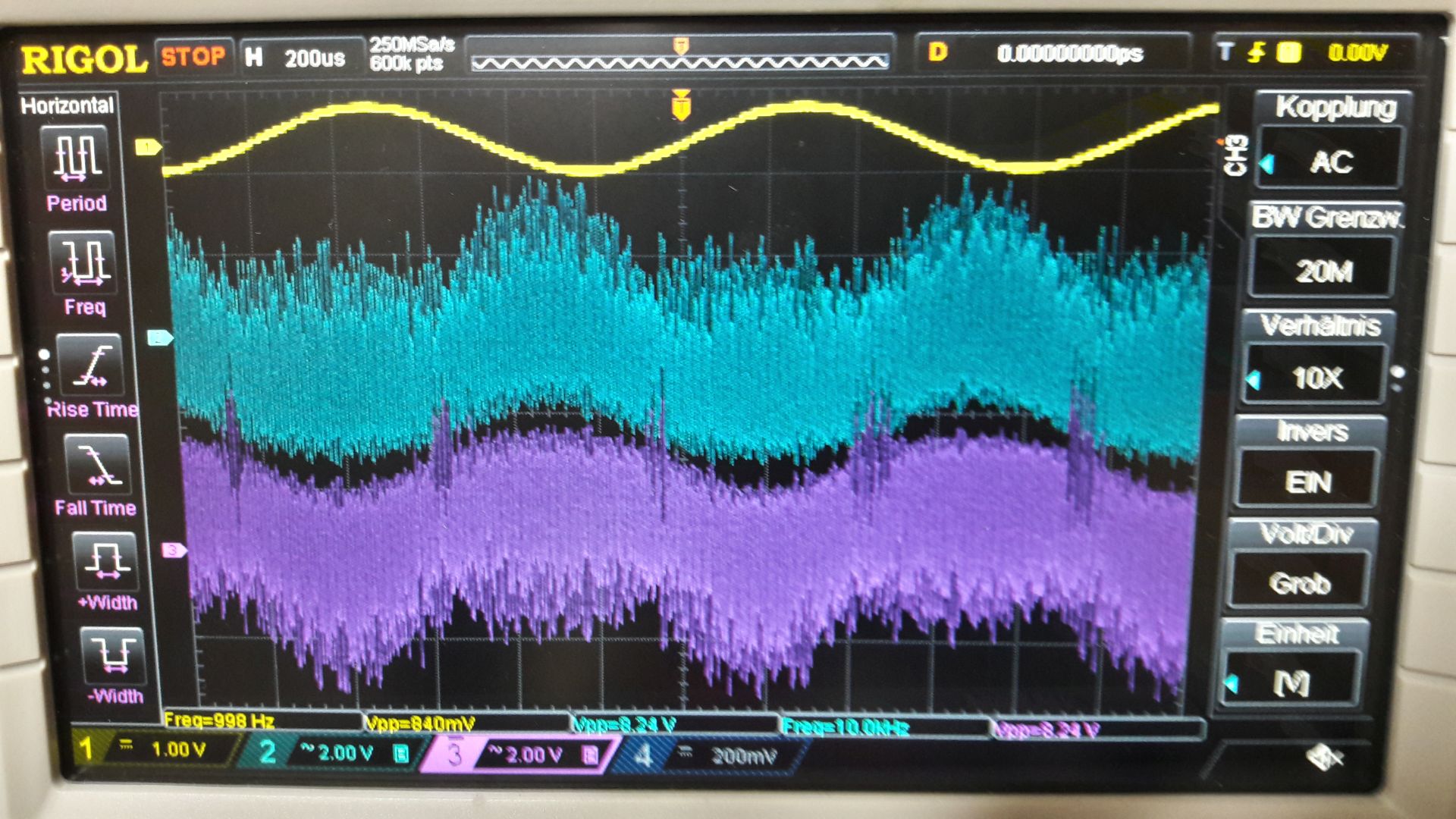The width and height of the screenshot is (1456, 819).
Task: Click the RIGOL logo
Action: click(83, 59)
